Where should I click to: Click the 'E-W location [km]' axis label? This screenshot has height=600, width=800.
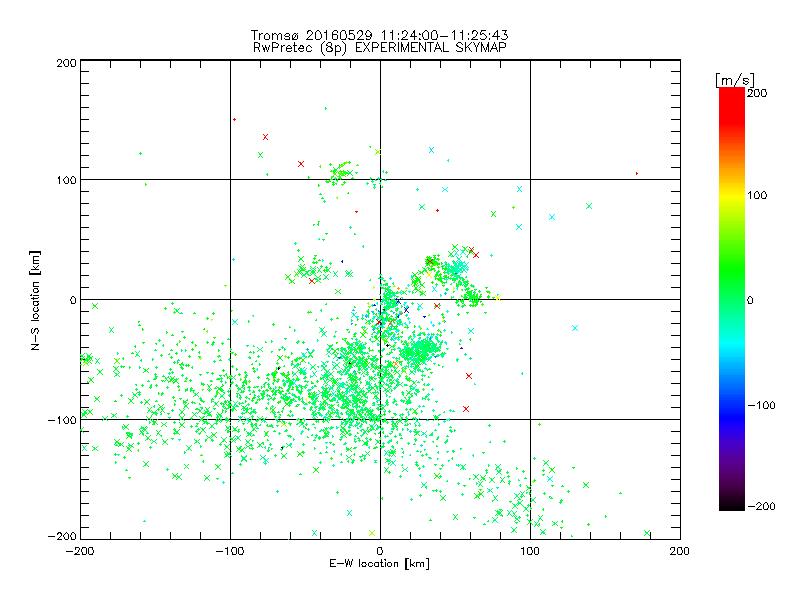(379, 563)
